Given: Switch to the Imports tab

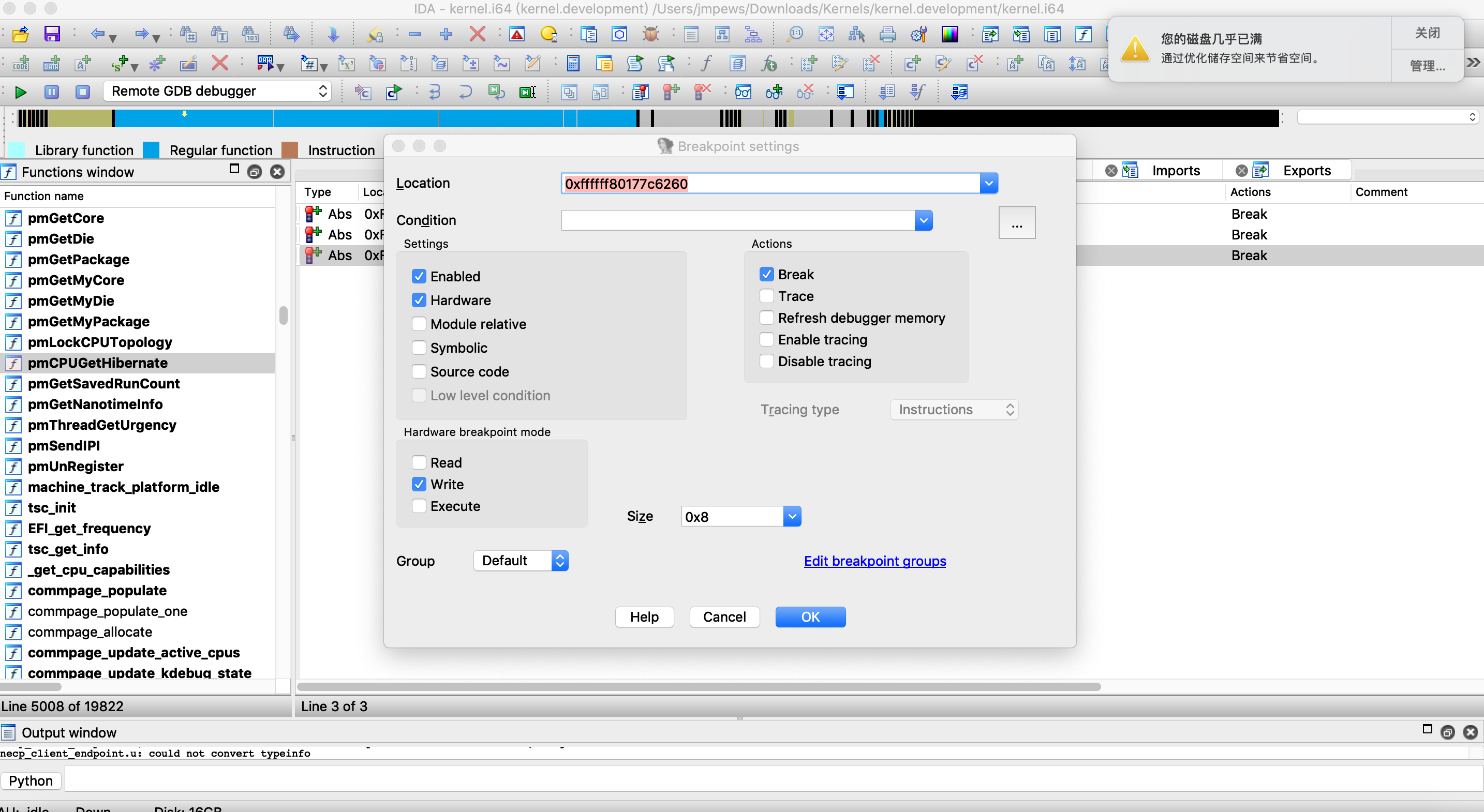Looking at the screenshot, I should tap(1175, 171).
